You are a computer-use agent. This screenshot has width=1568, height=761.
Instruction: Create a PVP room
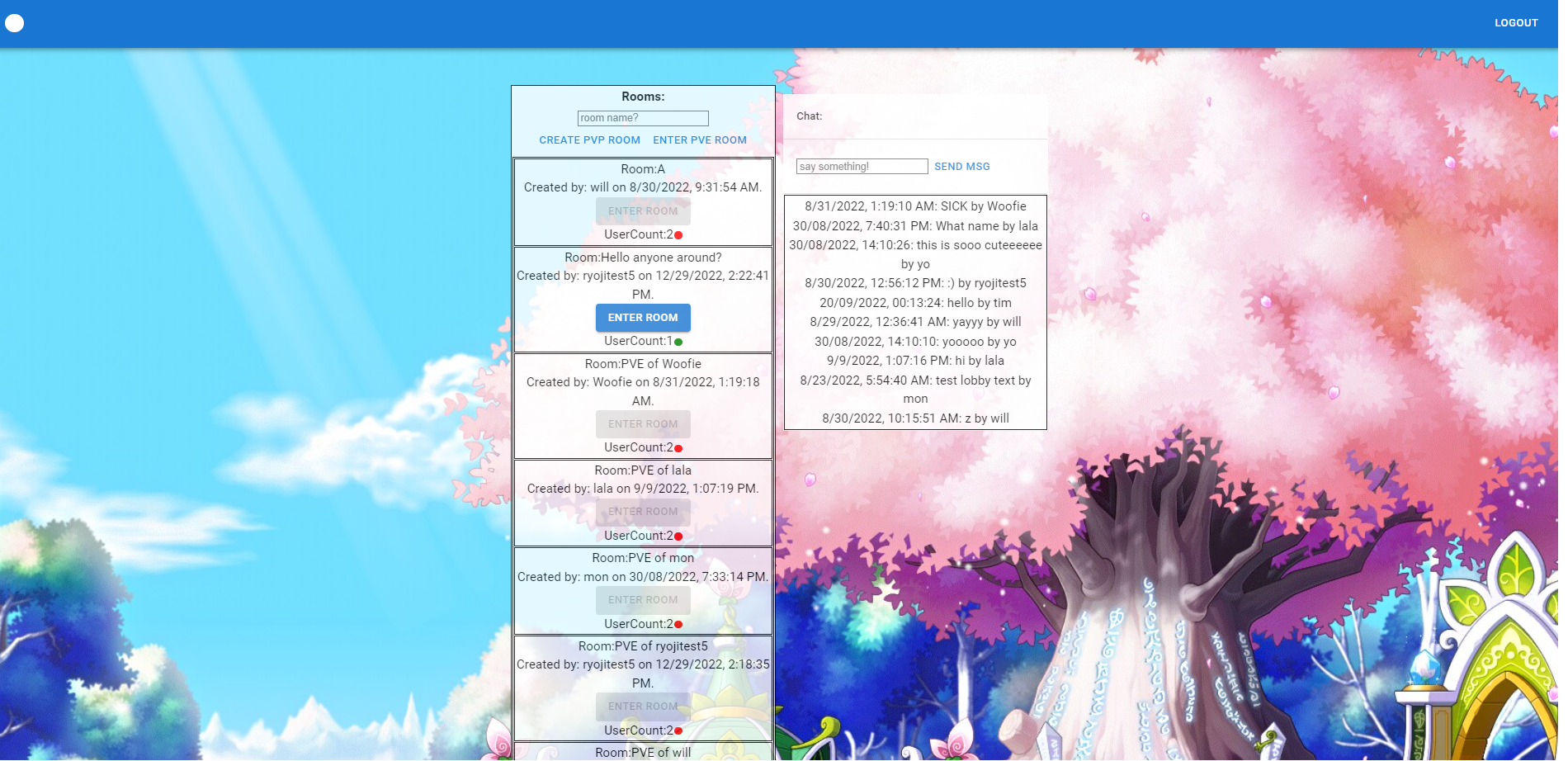[589, 140]
